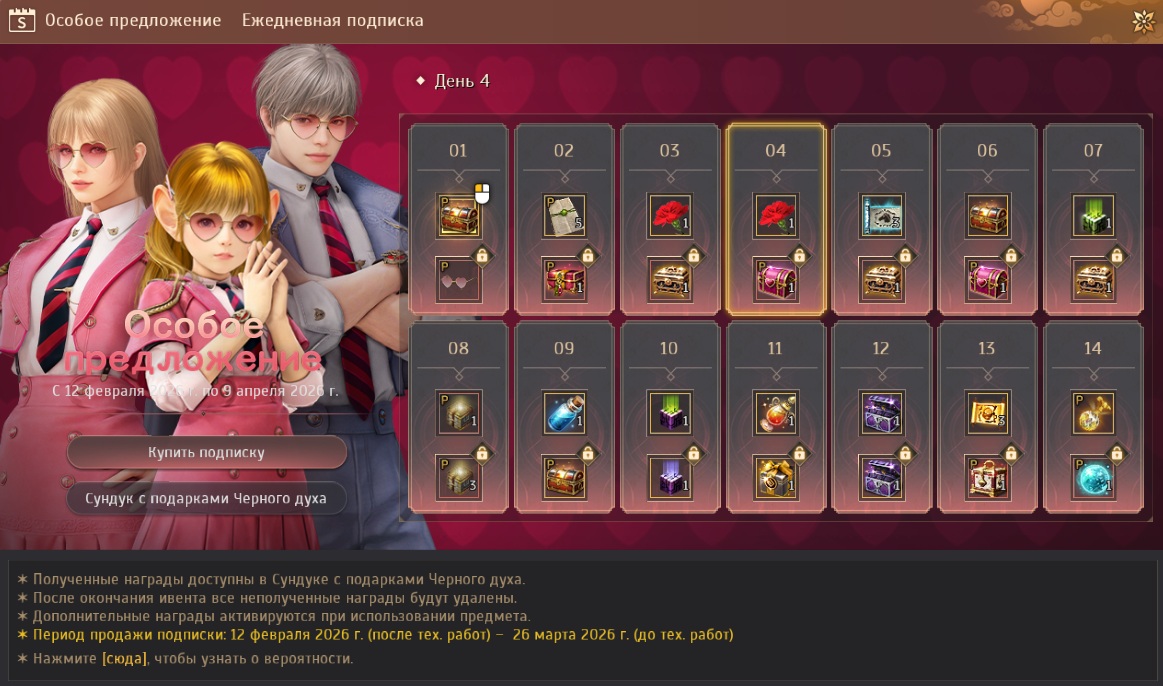
Task: Click the pink chest locked reward on Day 04
Action: click(776, 280)
